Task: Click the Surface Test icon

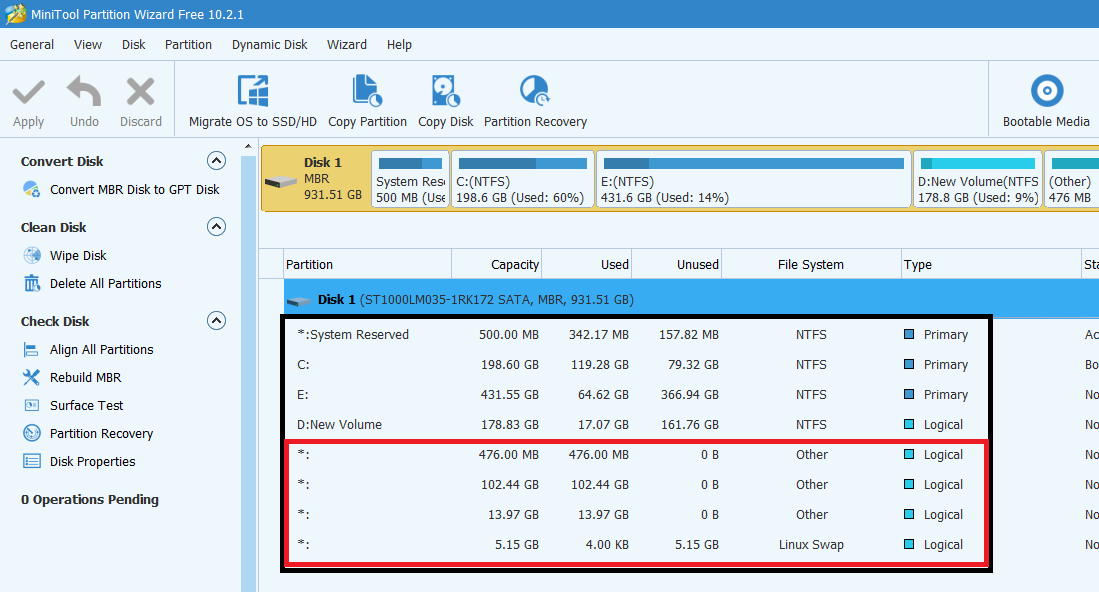Action: (x=32, y=405)
